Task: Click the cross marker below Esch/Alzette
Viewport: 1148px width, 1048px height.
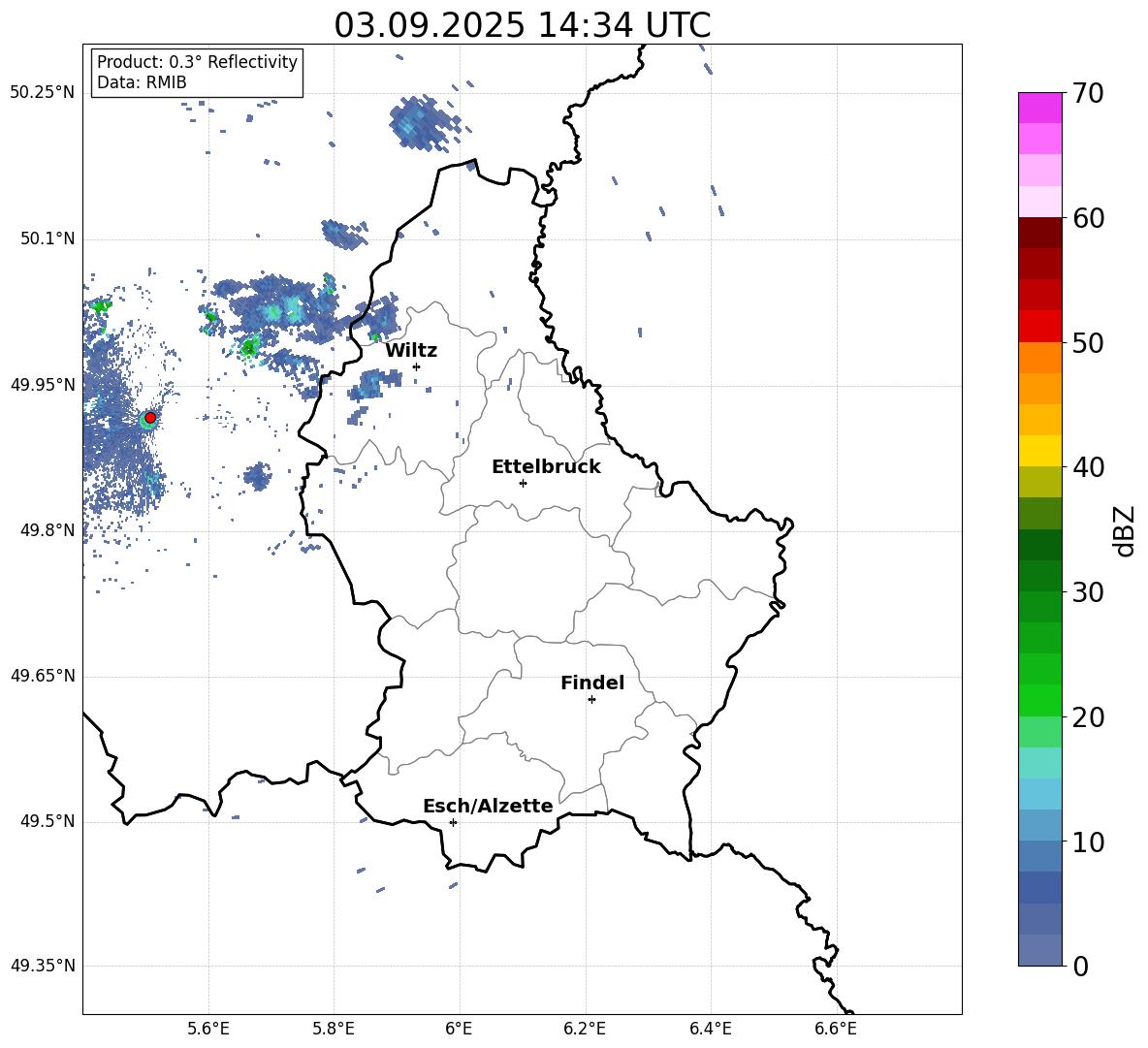Action: (453, 822)
